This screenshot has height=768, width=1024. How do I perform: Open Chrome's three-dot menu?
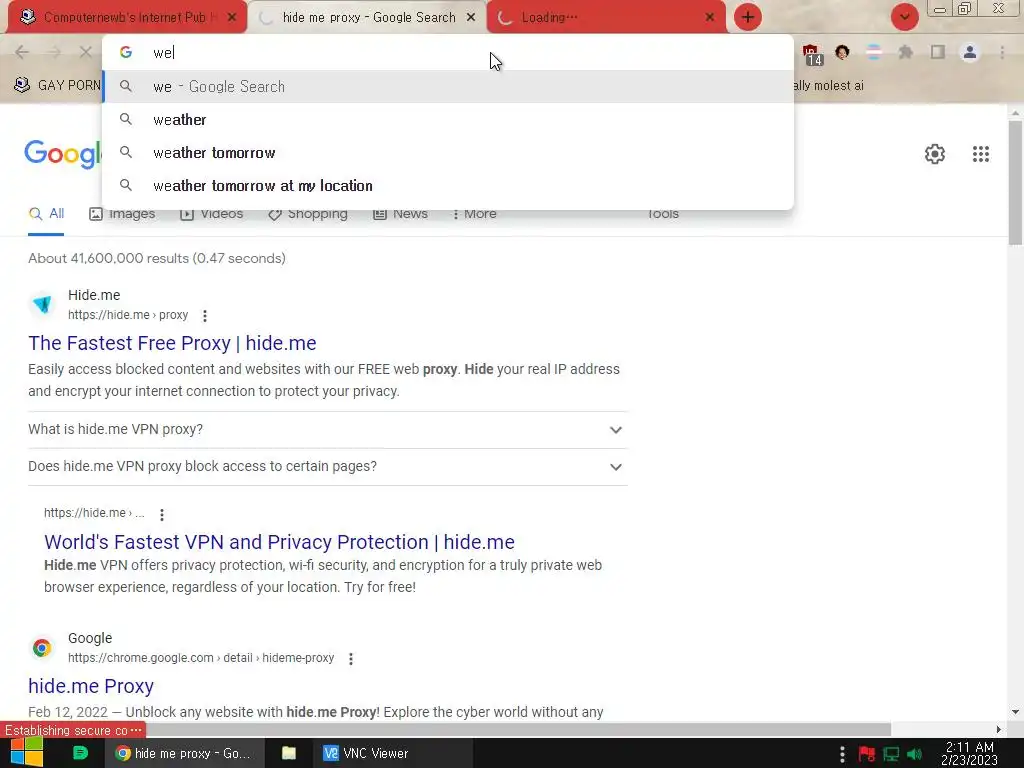point(1002,52)
